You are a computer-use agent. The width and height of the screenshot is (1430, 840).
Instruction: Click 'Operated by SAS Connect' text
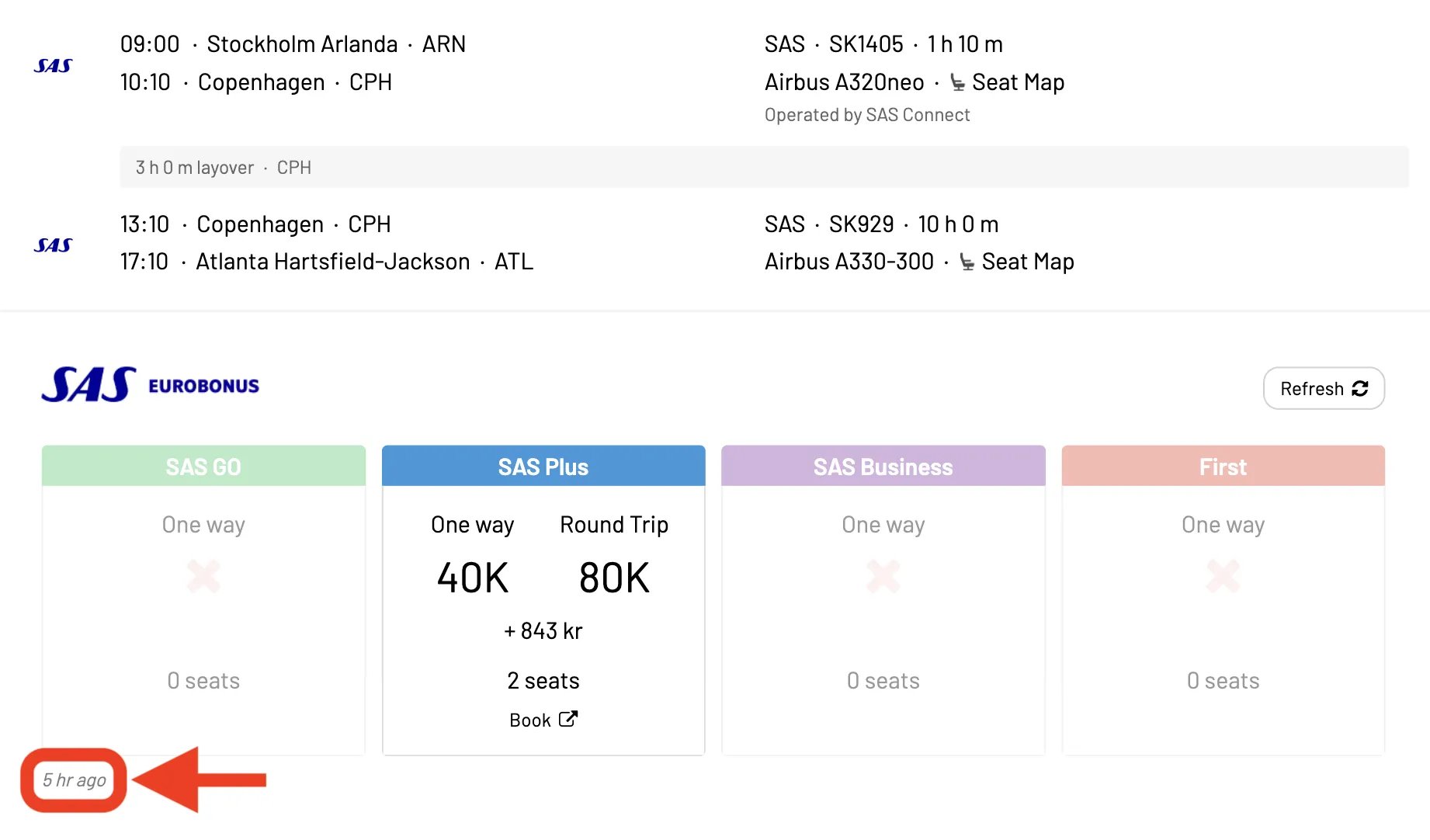[x=867, y=115]
